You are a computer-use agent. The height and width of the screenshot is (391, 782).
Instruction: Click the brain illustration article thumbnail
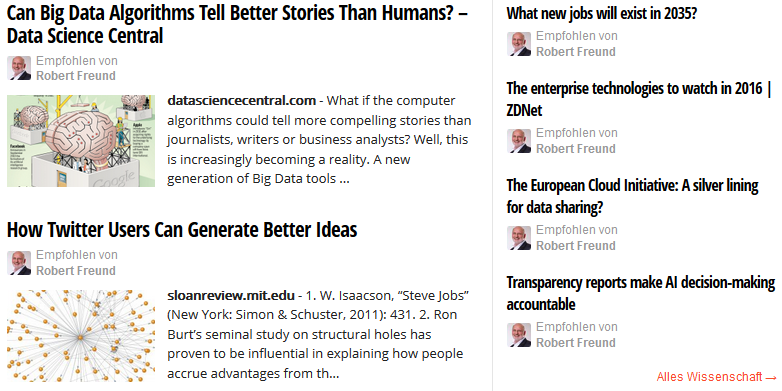tap(81, 141)
